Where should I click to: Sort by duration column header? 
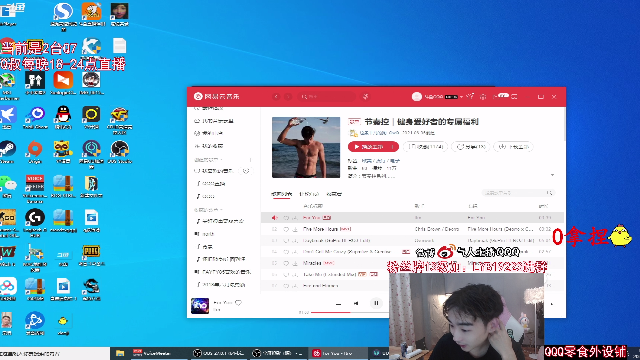pyautogui.click(x=543, y=206)
